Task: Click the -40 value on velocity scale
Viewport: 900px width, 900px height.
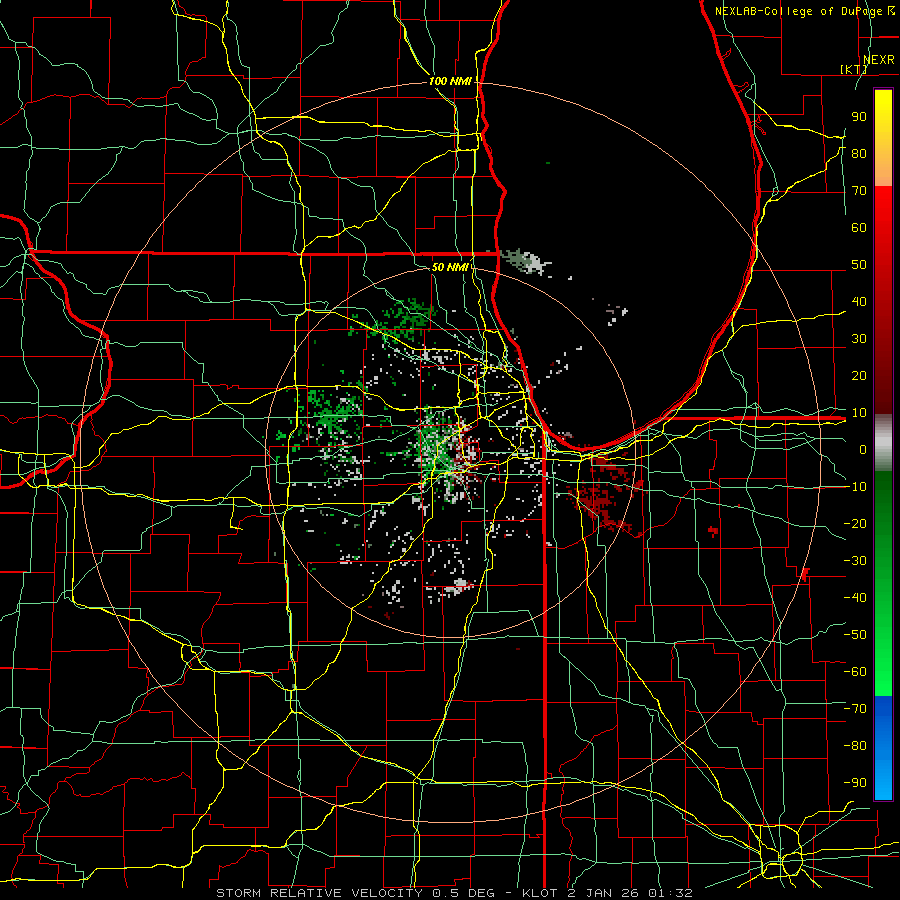Action: coord(855,598)
